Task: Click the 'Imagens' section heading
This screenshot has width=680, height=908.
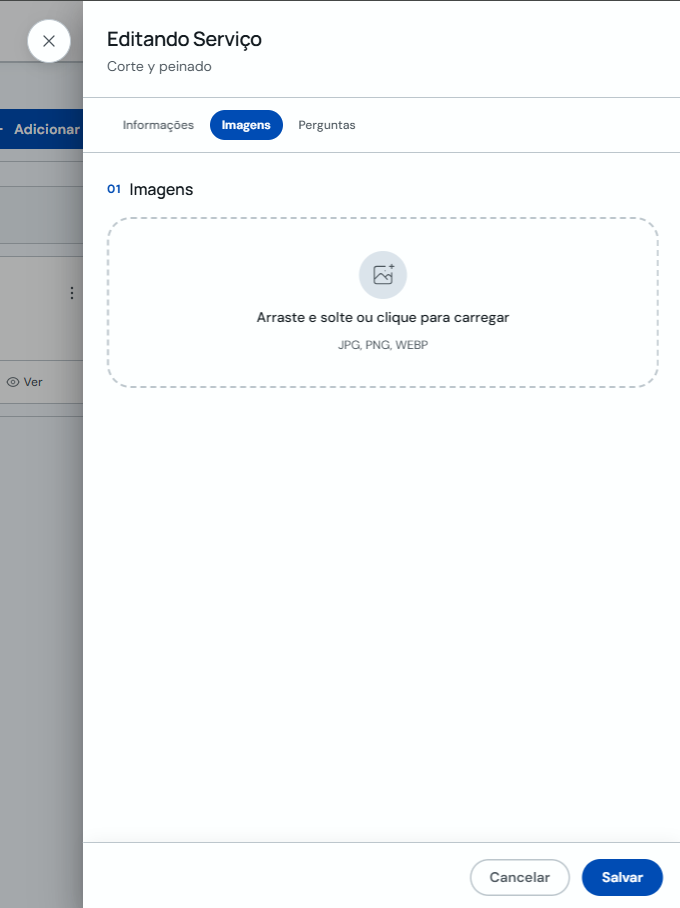Action: [161, 190]
